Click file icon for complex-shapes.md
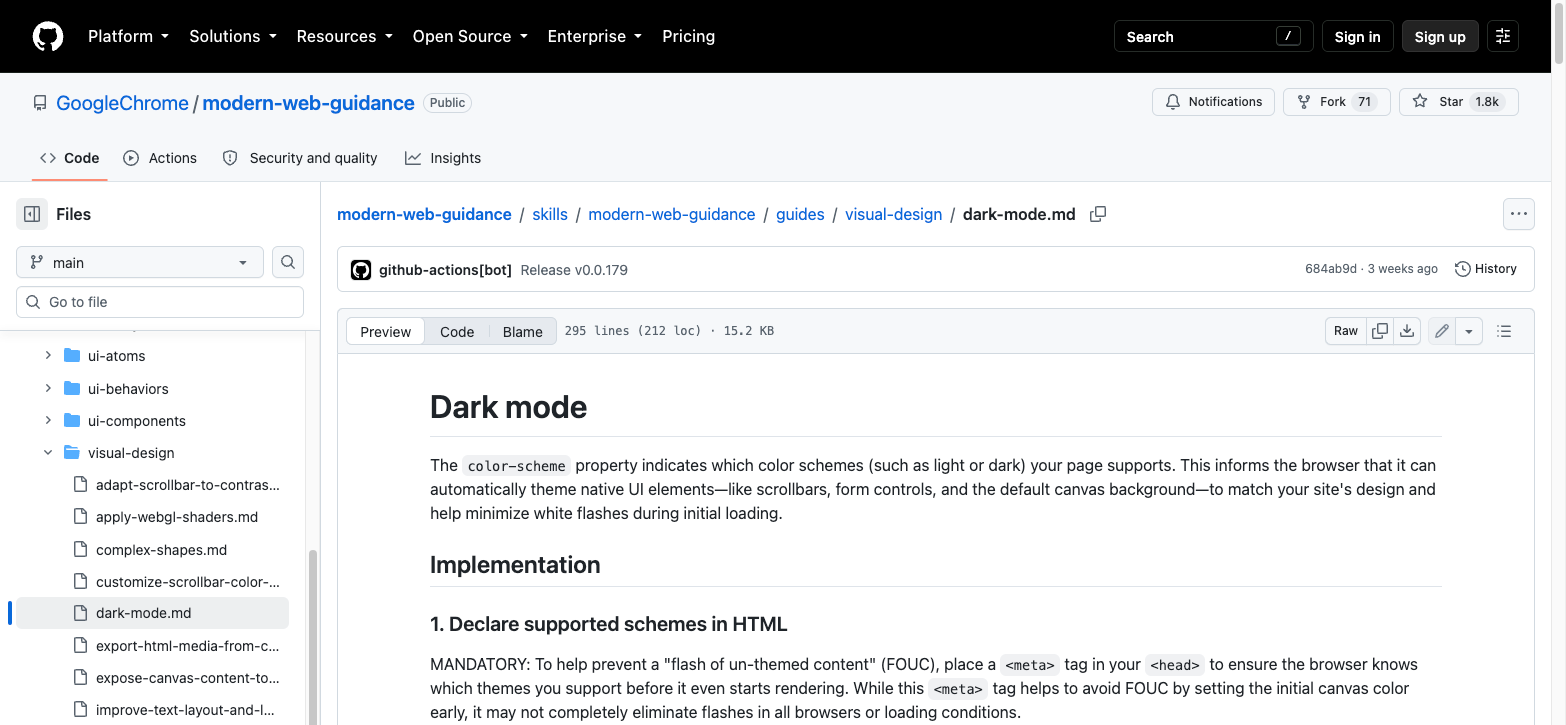The width and height of the screenshot is (1566, 725). [80, 549]
